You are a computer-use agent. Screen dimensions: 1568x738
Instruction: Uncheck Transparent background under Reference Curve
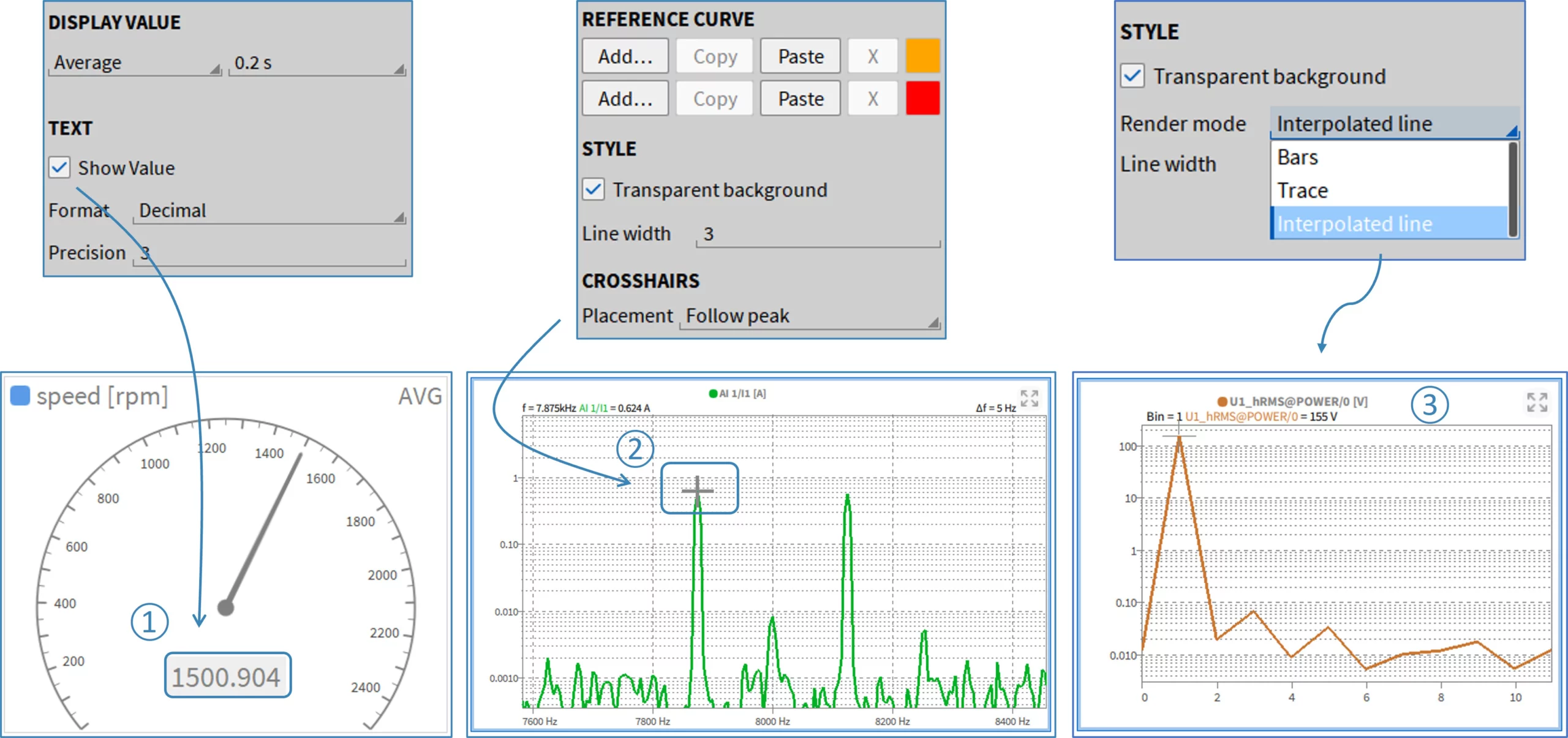pos(593,189)
